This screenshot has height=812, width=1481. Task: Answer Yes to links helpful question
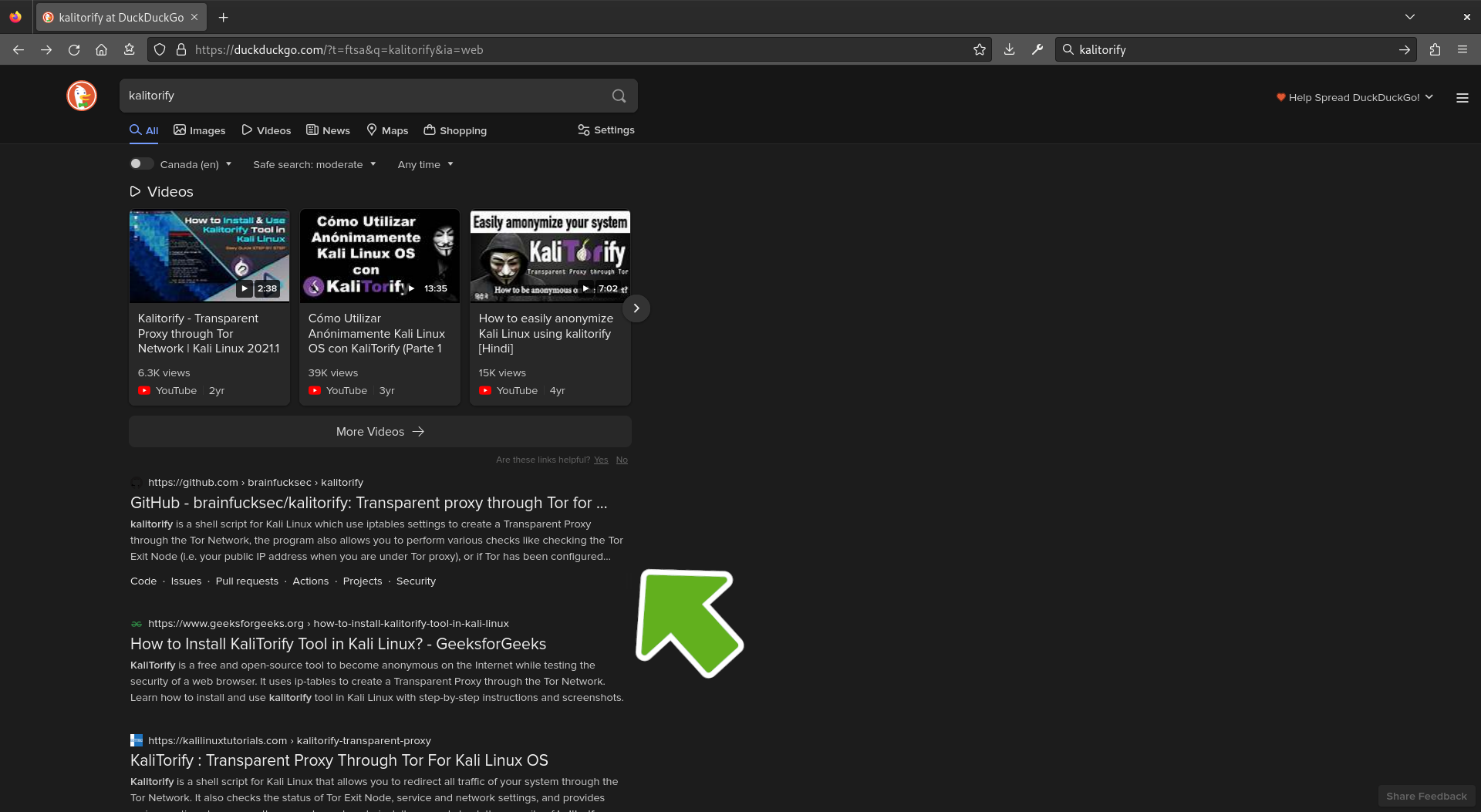tap(600, 460)
